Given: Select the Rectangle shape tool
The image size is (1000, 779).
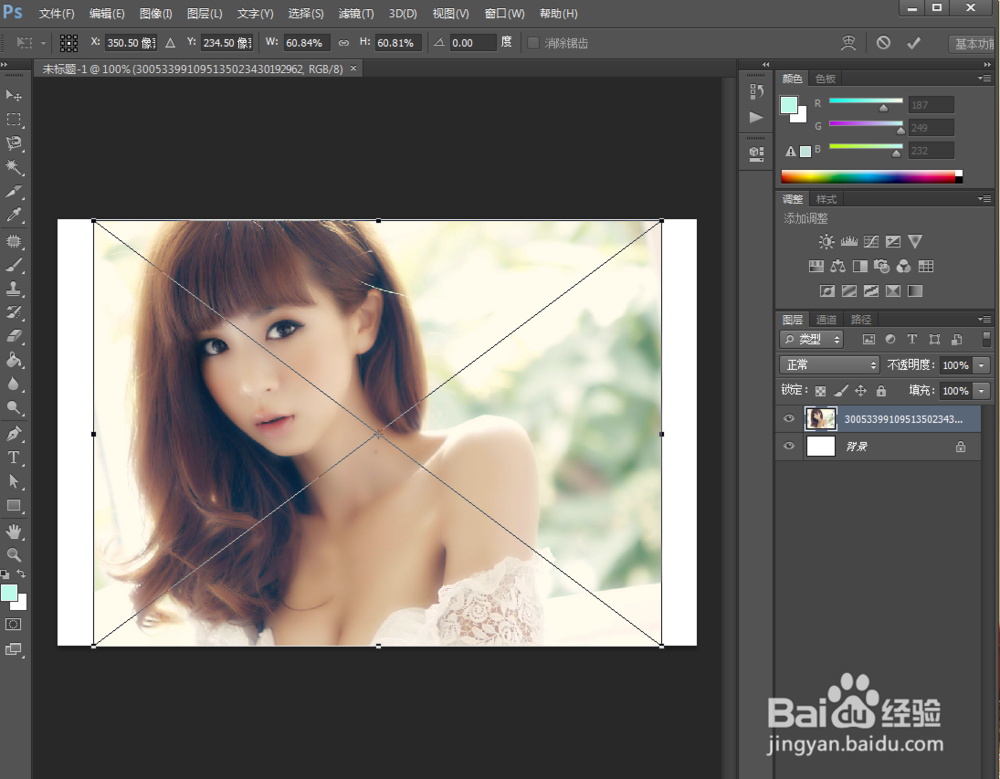Looking at the screenshot, I should (x=13, y=506).
